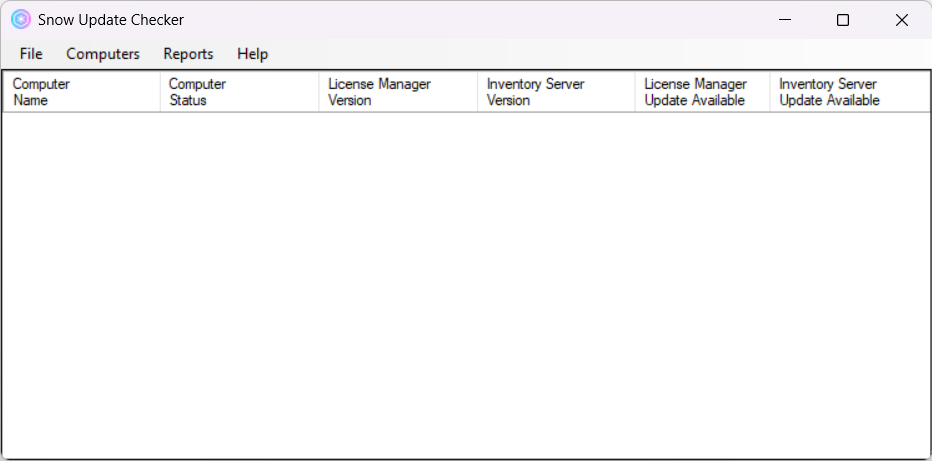Click the Snow Update Checker app icon
Screen dimensions: 932x461
[20, 20]
